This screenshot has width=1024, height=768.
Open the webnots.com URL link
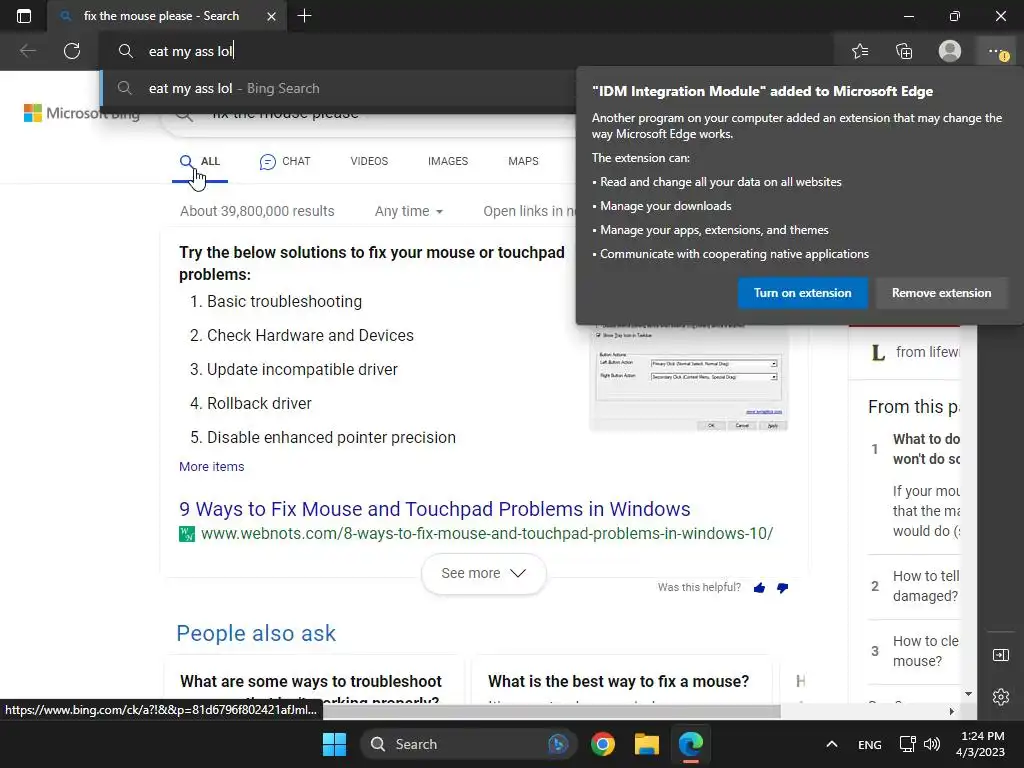487,534
